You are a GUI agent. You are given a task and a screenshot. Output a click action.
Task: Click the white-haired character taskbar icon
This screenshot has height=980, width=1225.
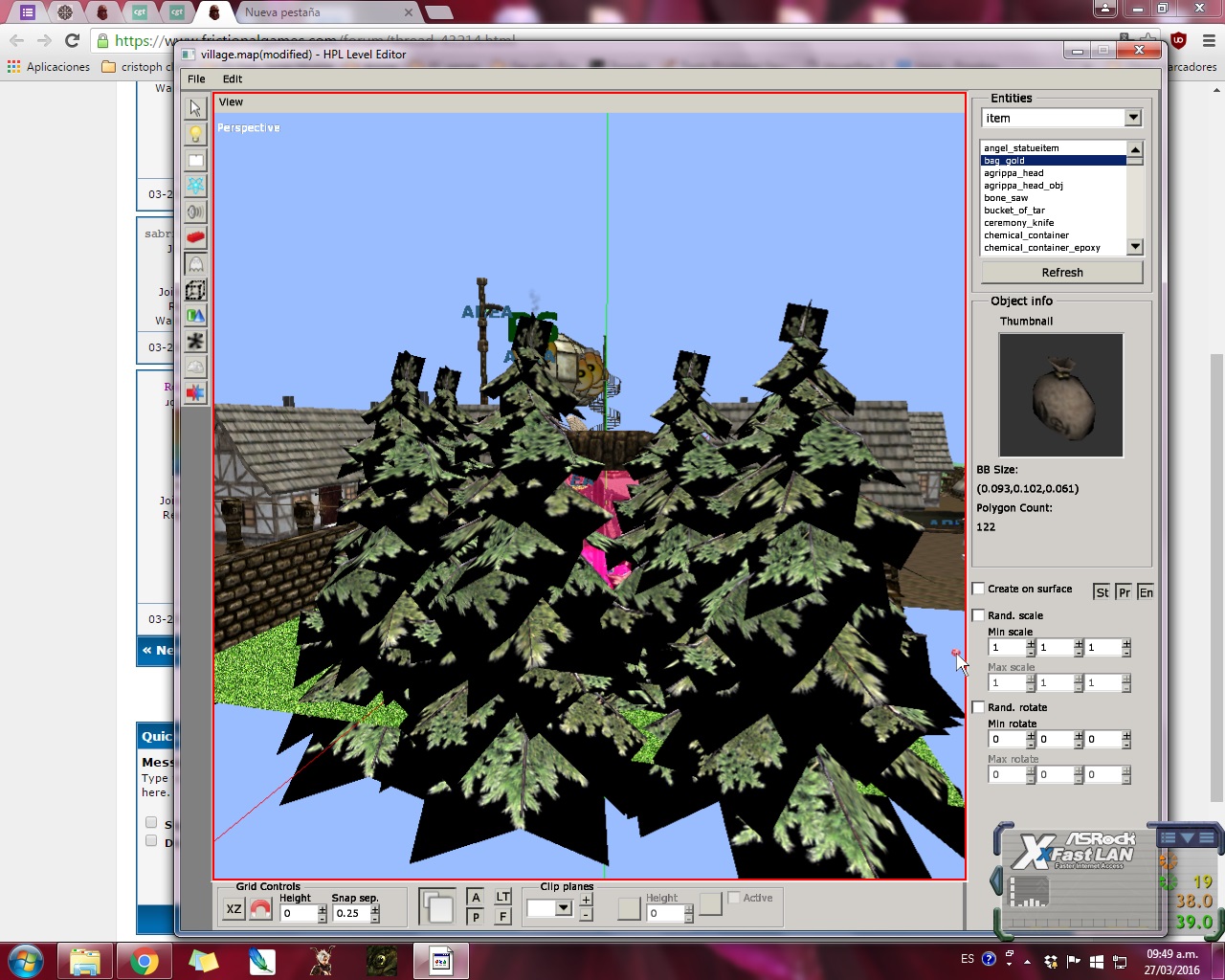tap(322, 961)
